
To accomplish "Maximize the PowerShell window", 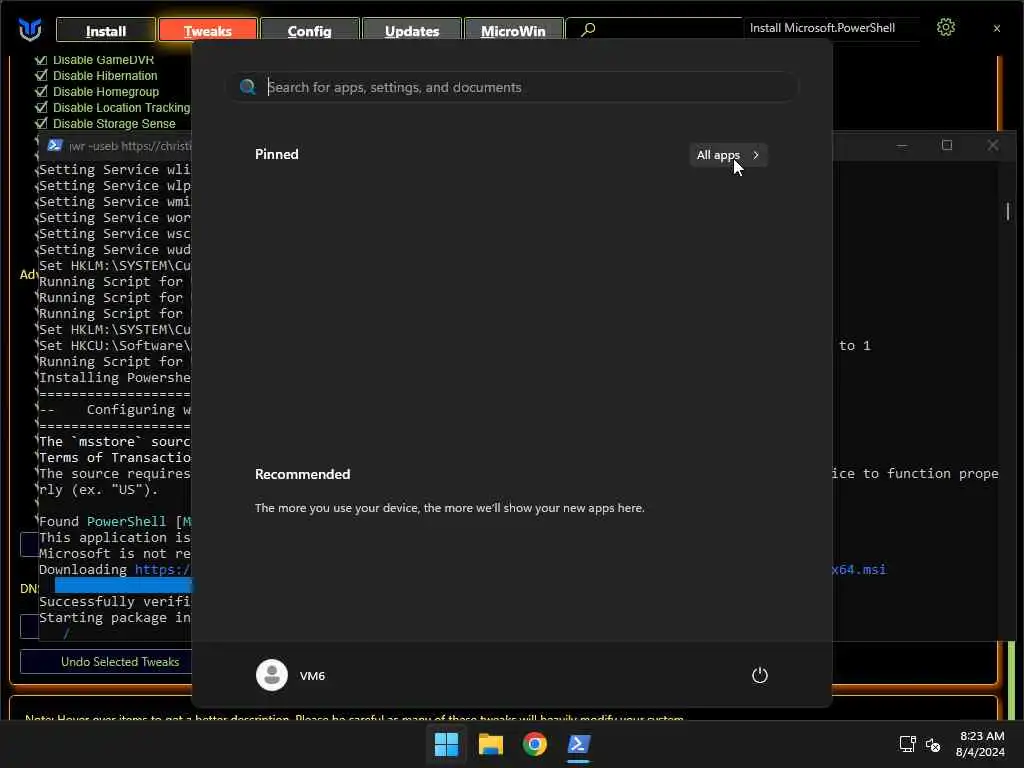I will [947, 145].
